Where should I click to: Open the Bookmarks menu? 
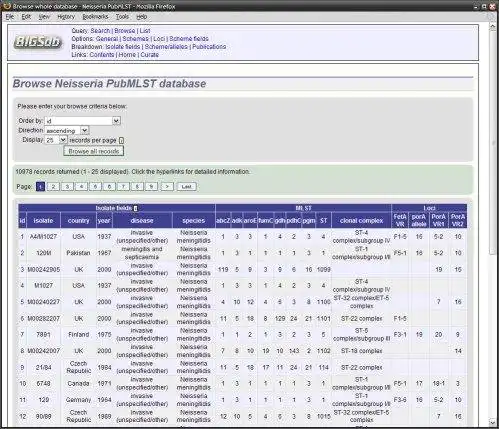pyautogui.click(x=95, y=17)
